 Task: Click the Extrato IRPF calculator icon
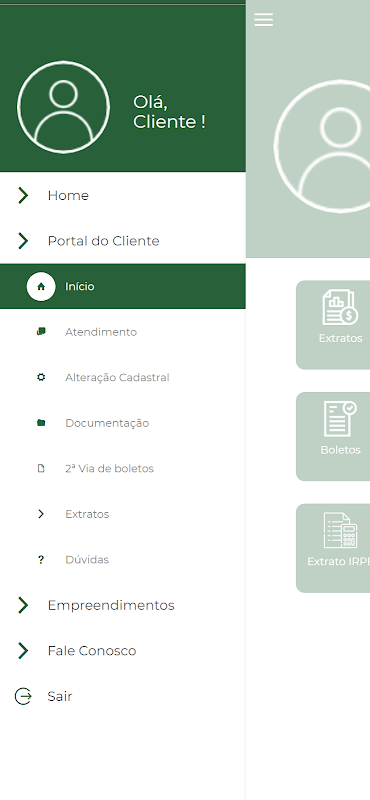[x=340, y=530]
